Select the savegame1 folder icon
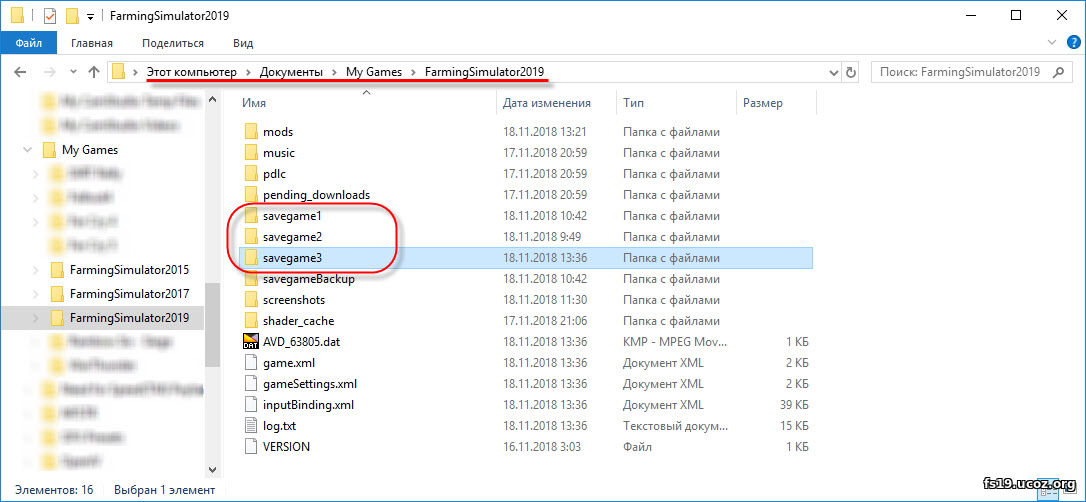Screen dimensions: 1086x502 tap(250, 216)
